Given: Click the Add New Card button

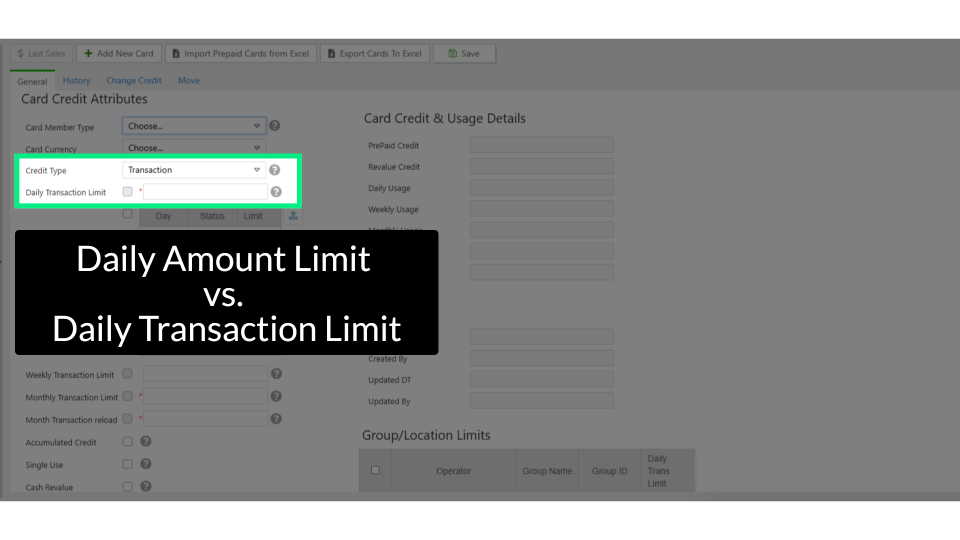Looking at the screenshot, I should [119, 53].
